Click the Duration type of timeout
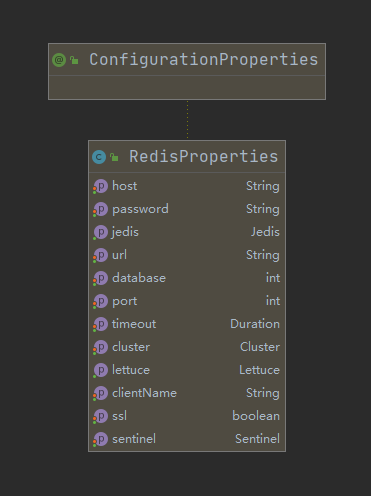The image size is (371, 496). coord(255,324)
